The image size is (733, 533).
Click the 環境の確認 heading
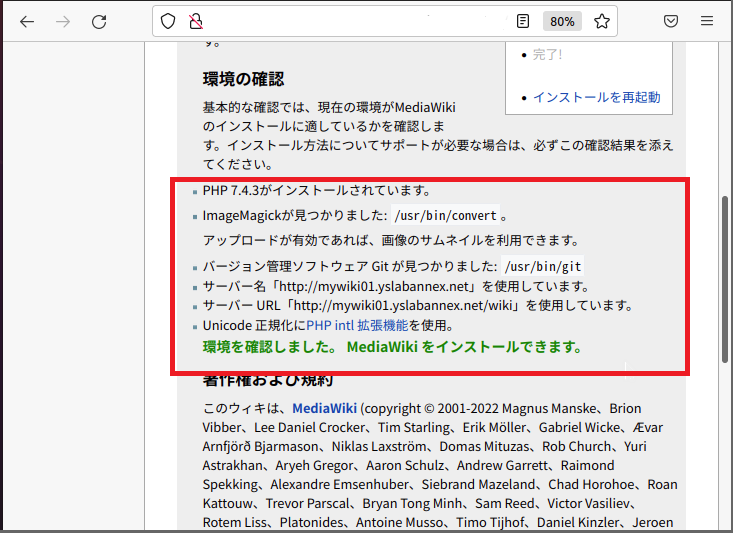pos(244,79)
